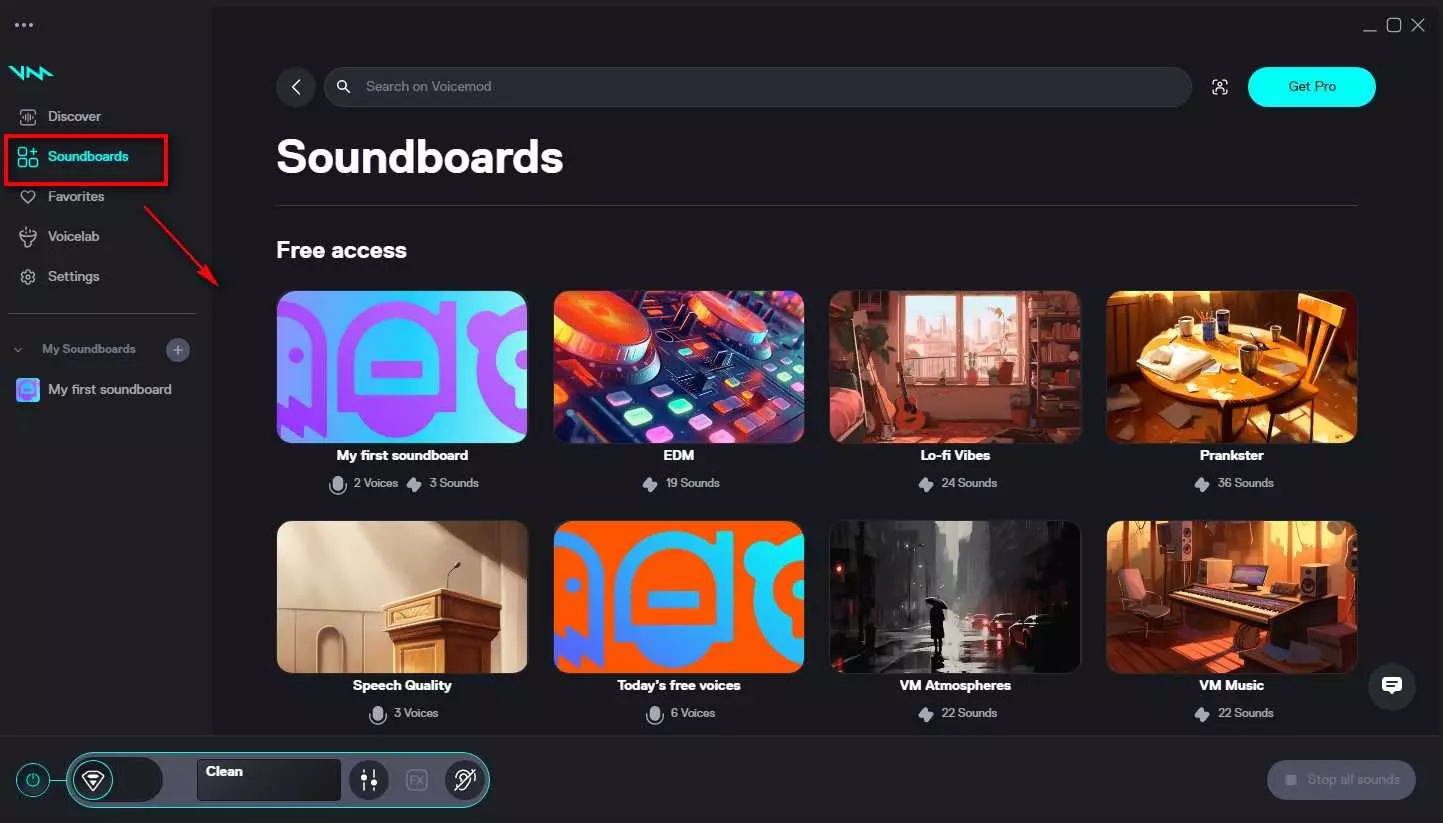Focus the Search on Voicemod field
The image size is (1443, 823).
[x=757, y=87]
